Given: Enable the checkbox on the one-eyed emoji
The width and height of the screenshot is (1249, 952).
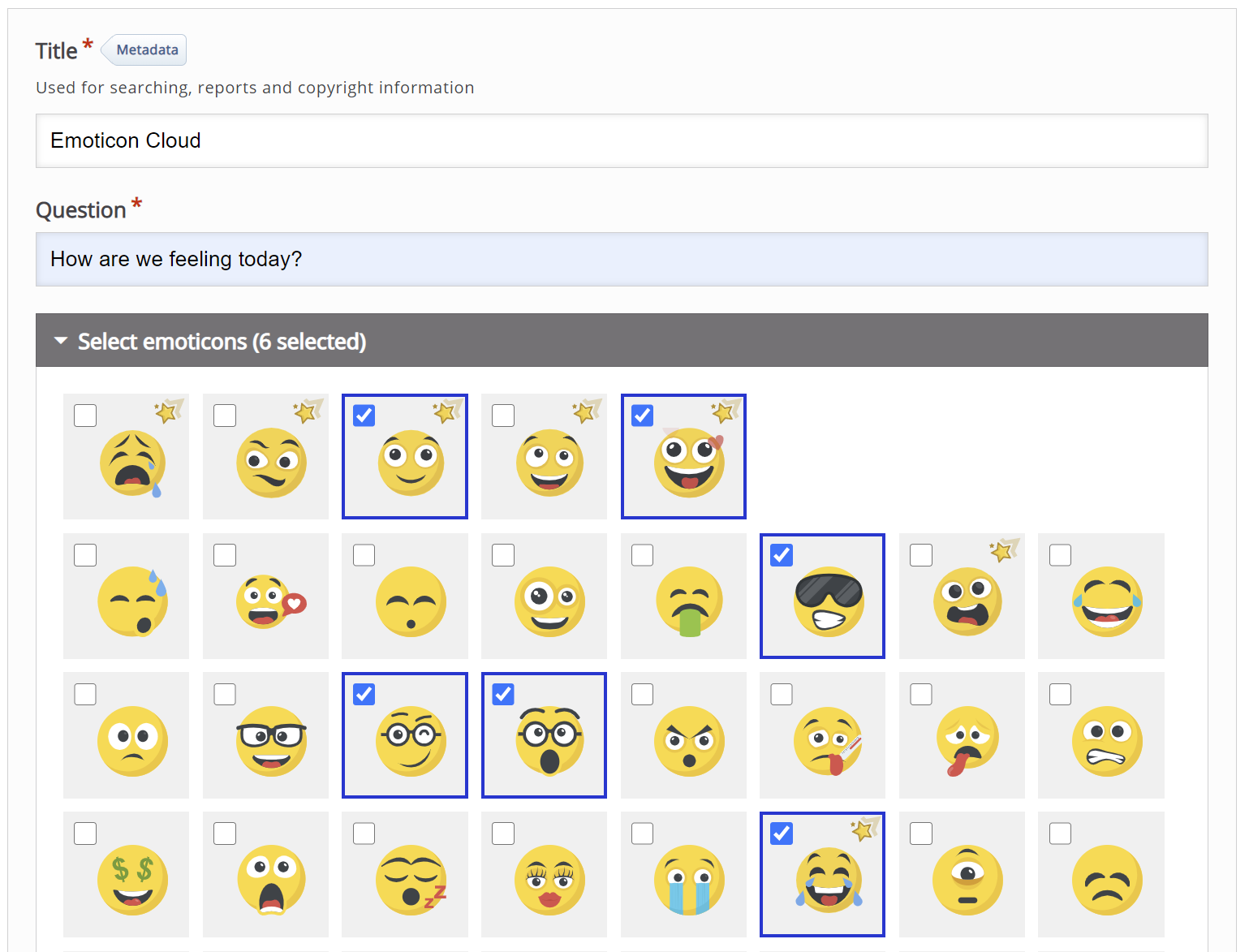Looking at the screenshot, I should [921, 834].
